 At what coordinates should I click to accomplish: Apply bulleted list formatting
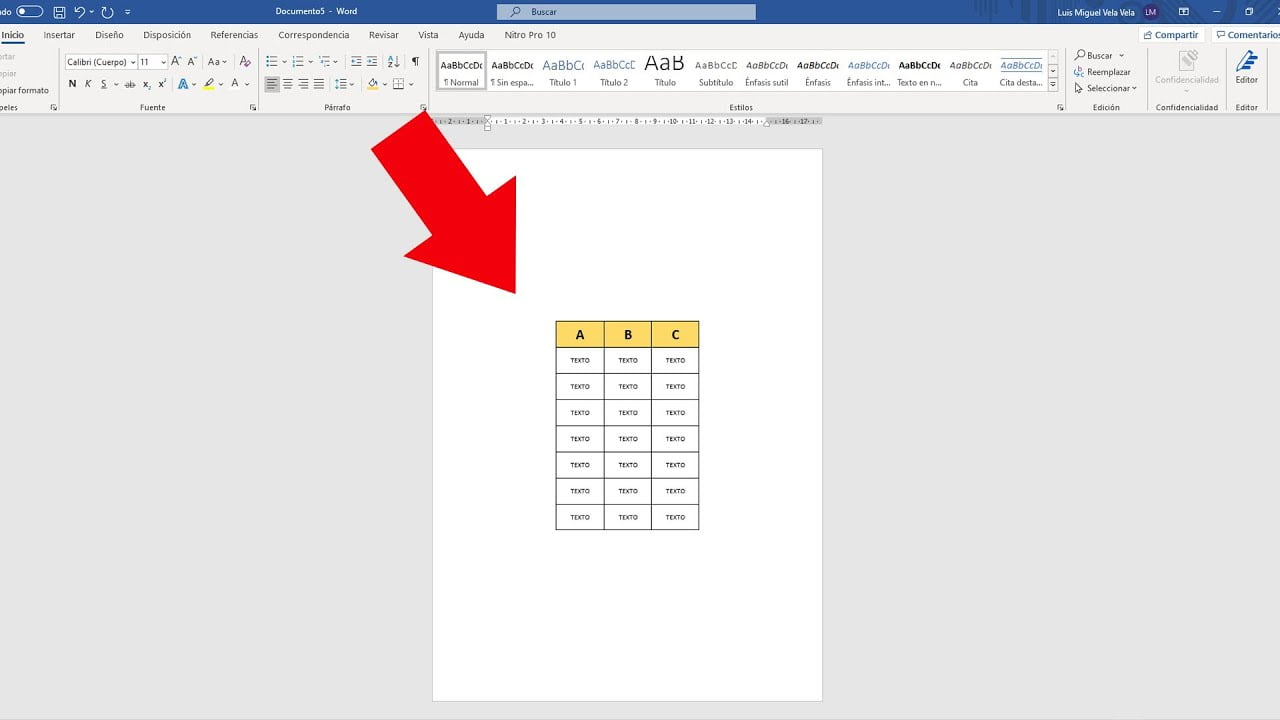[271, 62]
